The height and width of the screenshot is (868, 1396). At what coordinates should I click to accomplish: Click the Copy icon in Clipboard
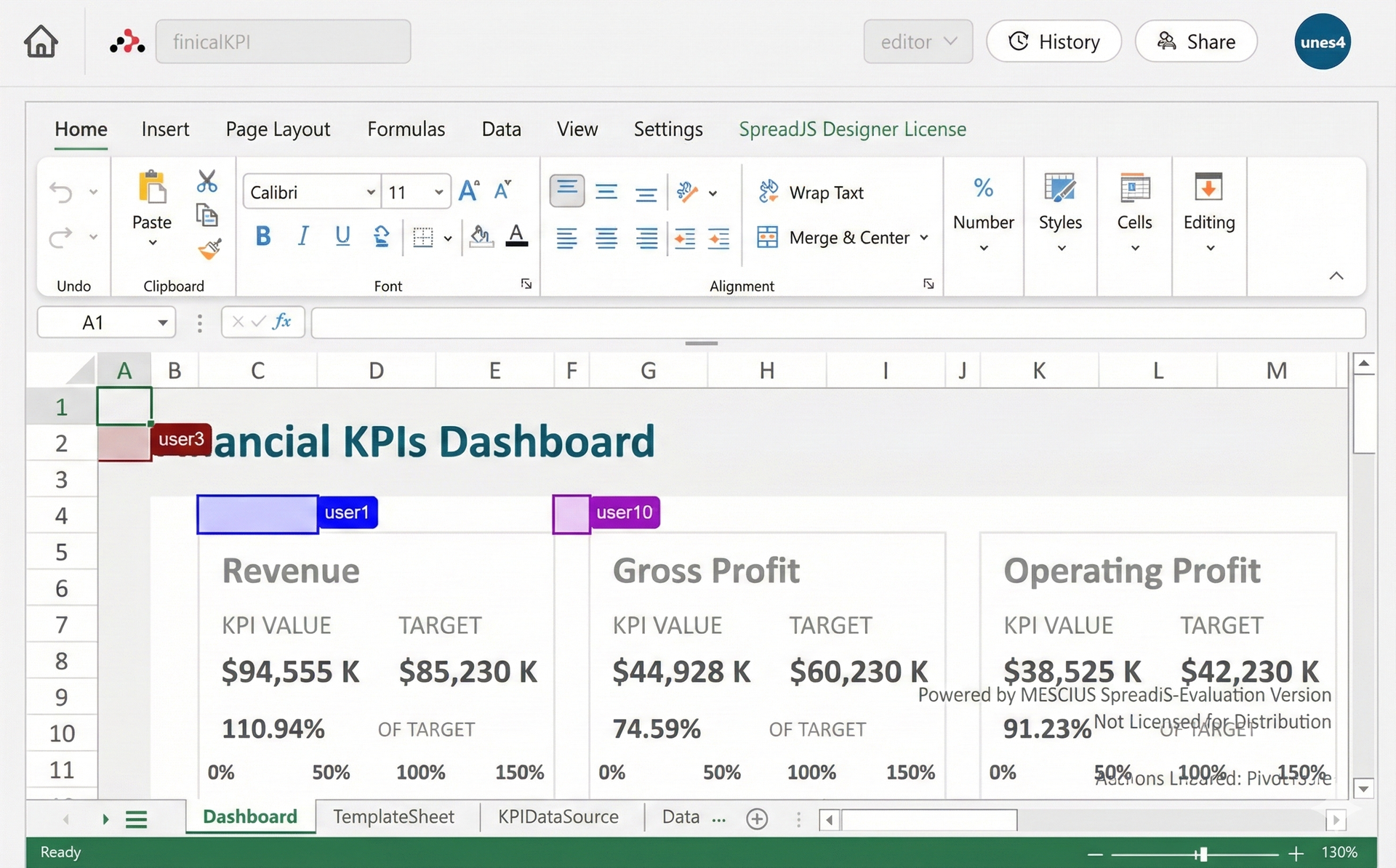pyautogui.click(x=207, y=215)
